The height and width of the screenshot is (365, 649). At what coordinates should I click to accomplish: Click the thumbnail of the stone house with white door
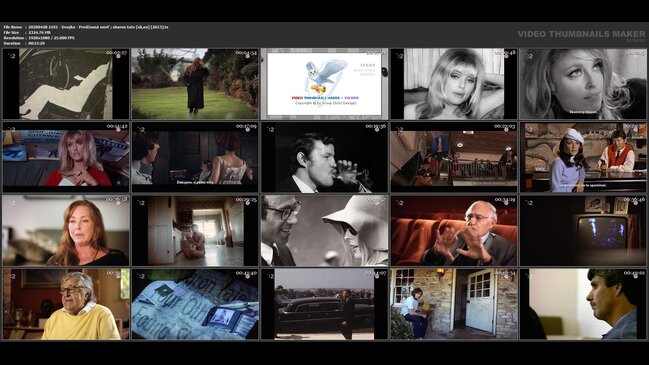(x=454, y=304)
